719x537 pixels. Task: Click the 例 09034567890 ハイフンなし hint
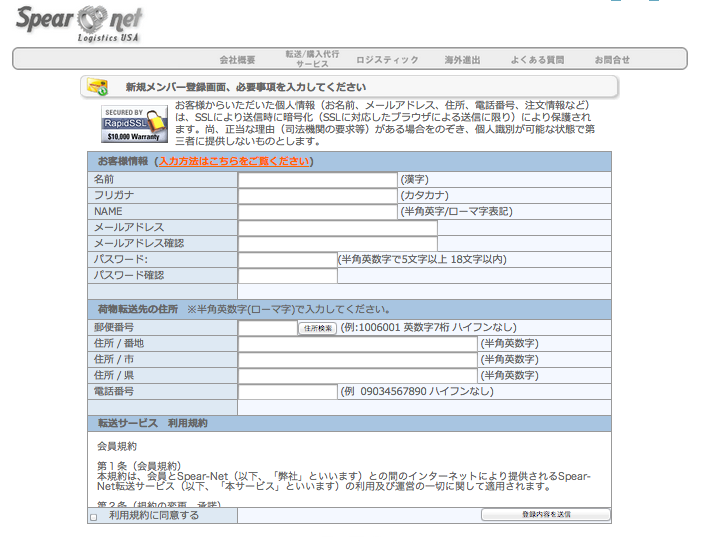pos(417,392)
